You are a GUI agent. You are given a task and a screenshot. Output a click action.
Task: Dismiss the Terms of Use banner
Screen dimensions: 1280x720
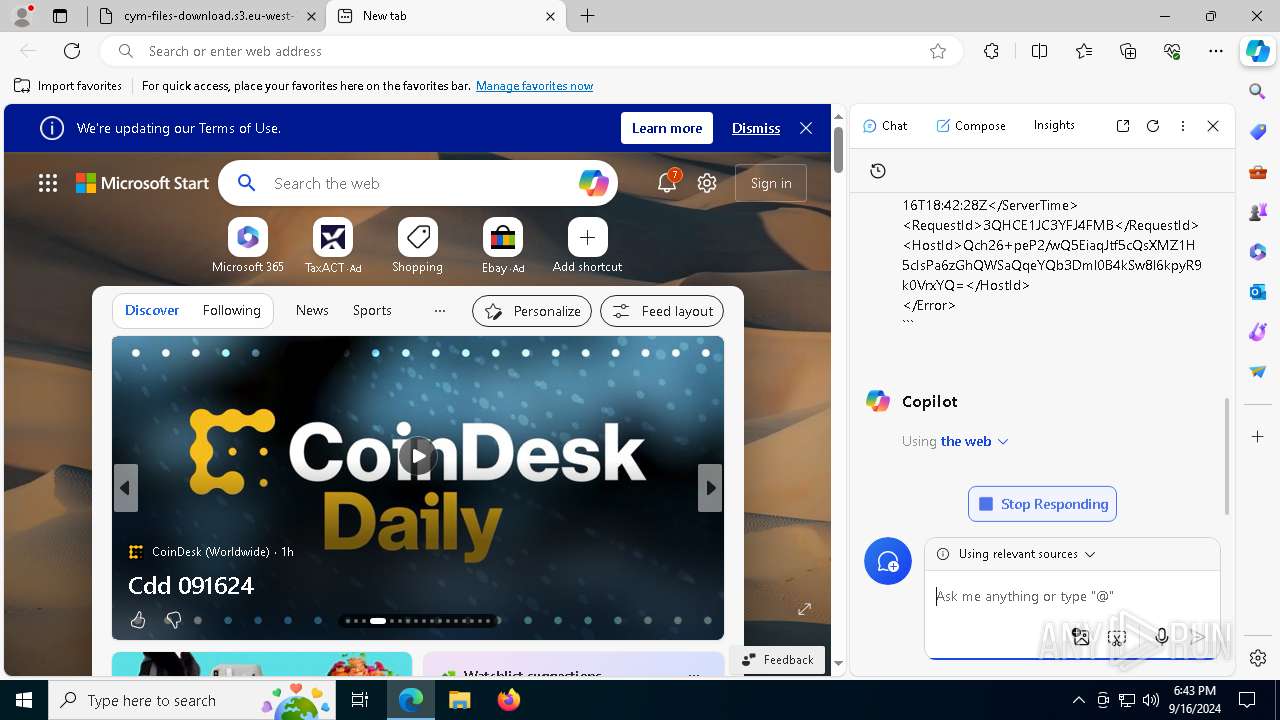tap(756, 128)
